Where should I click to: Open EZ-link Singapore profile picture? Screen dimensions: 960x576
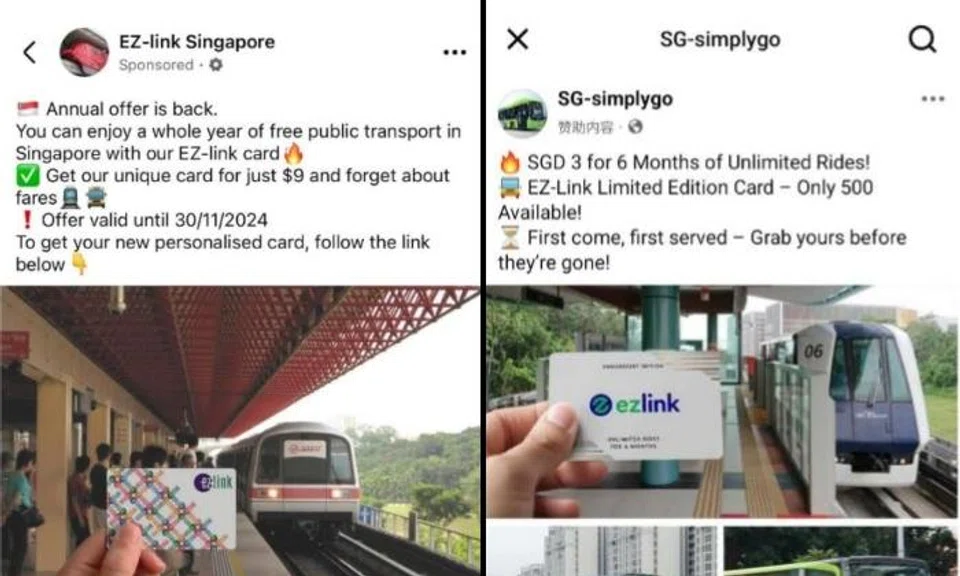click(84, 52)
